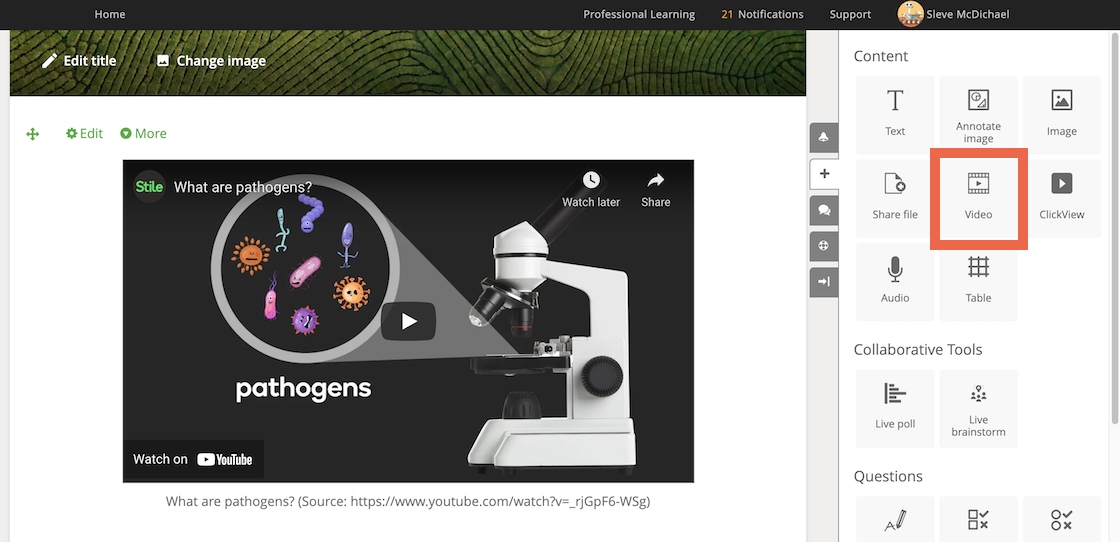Add a Text content block

pyautogui.click(x=895, y=115)
